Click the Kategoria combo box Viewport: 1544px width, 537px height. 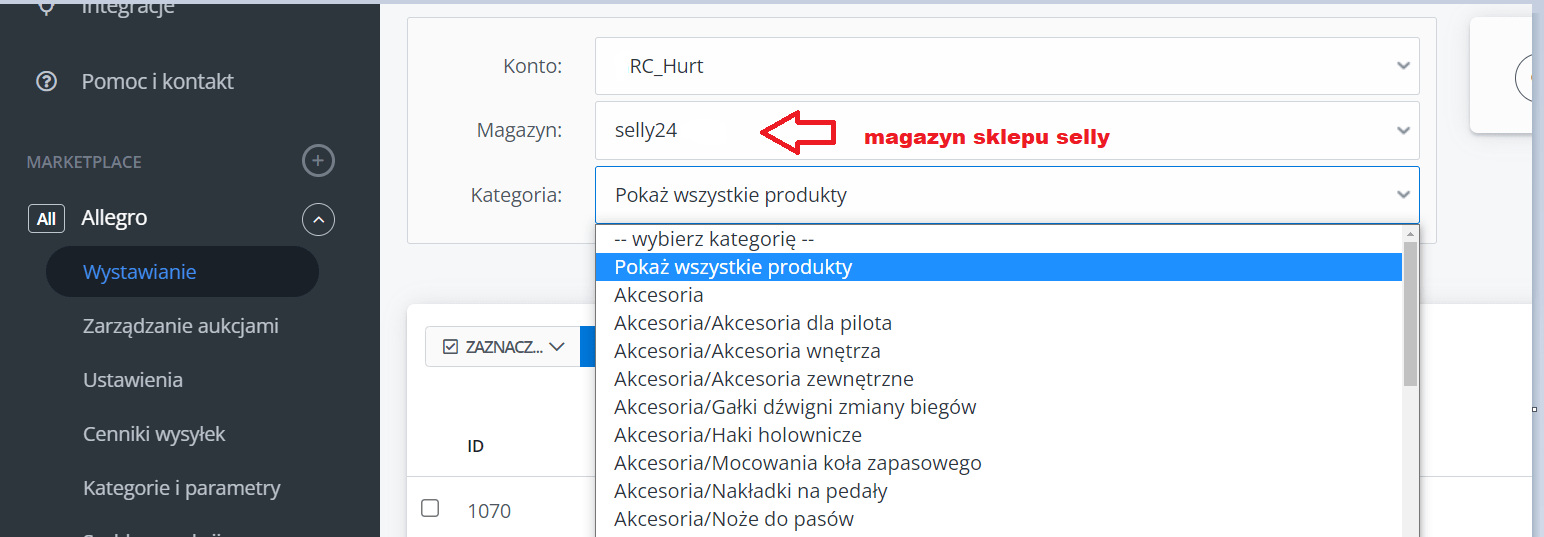pyautogui.click(x=1006, y=195)
